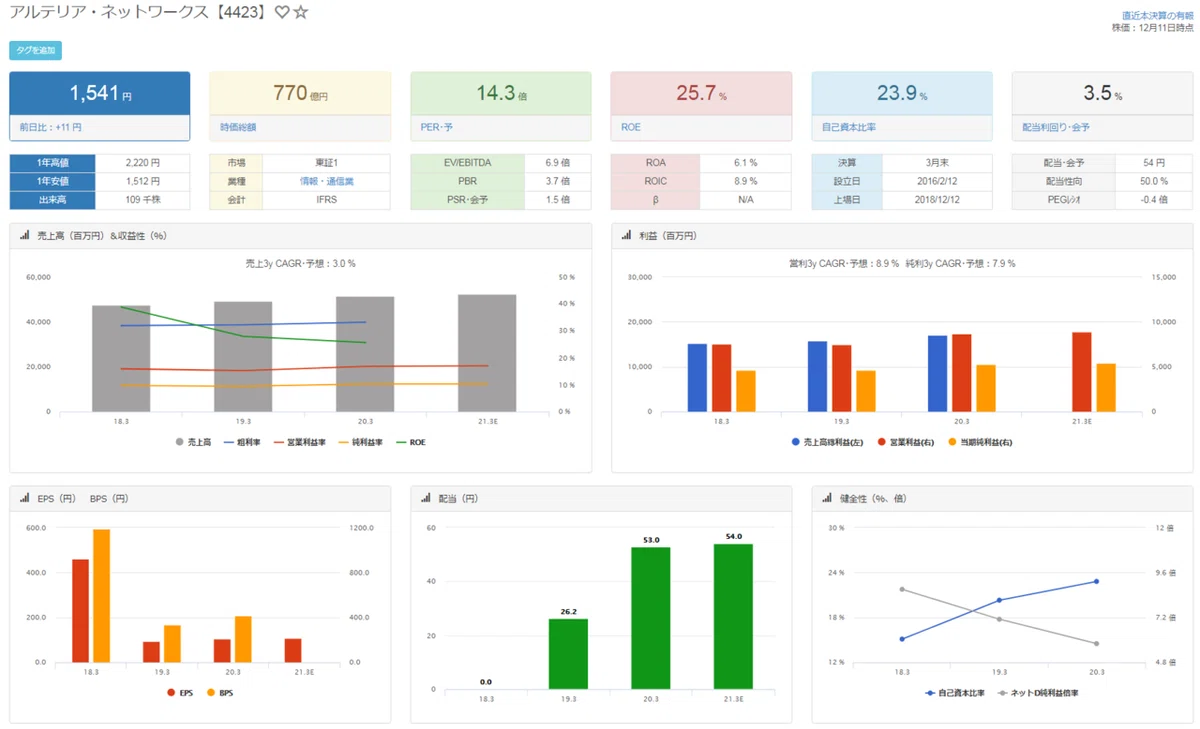Toggle the 自己資本比率 series in the 健全性 legend
The image size is (1200, 729).
[x=955, y=693]
